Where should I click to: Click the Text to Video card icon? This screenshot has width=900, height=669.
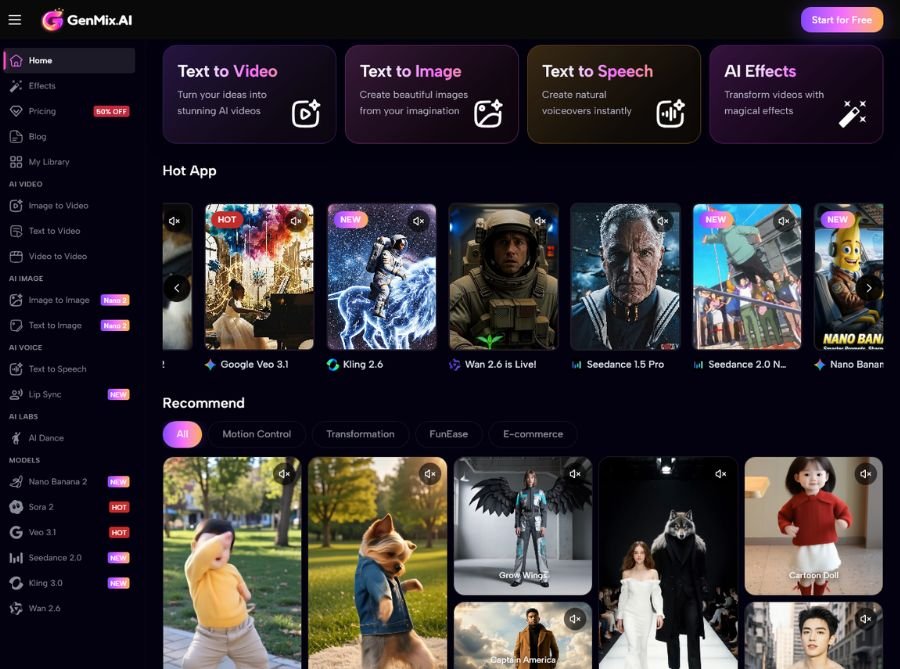(x=305, y=114)
